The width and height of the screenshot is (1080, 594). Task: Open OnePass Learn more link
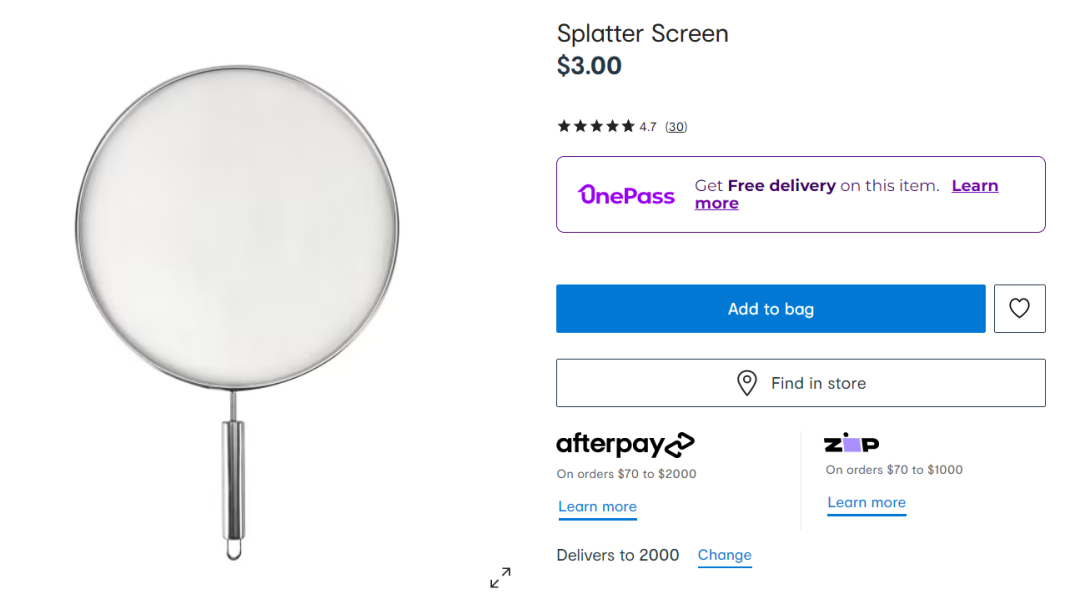click(974, 186)
